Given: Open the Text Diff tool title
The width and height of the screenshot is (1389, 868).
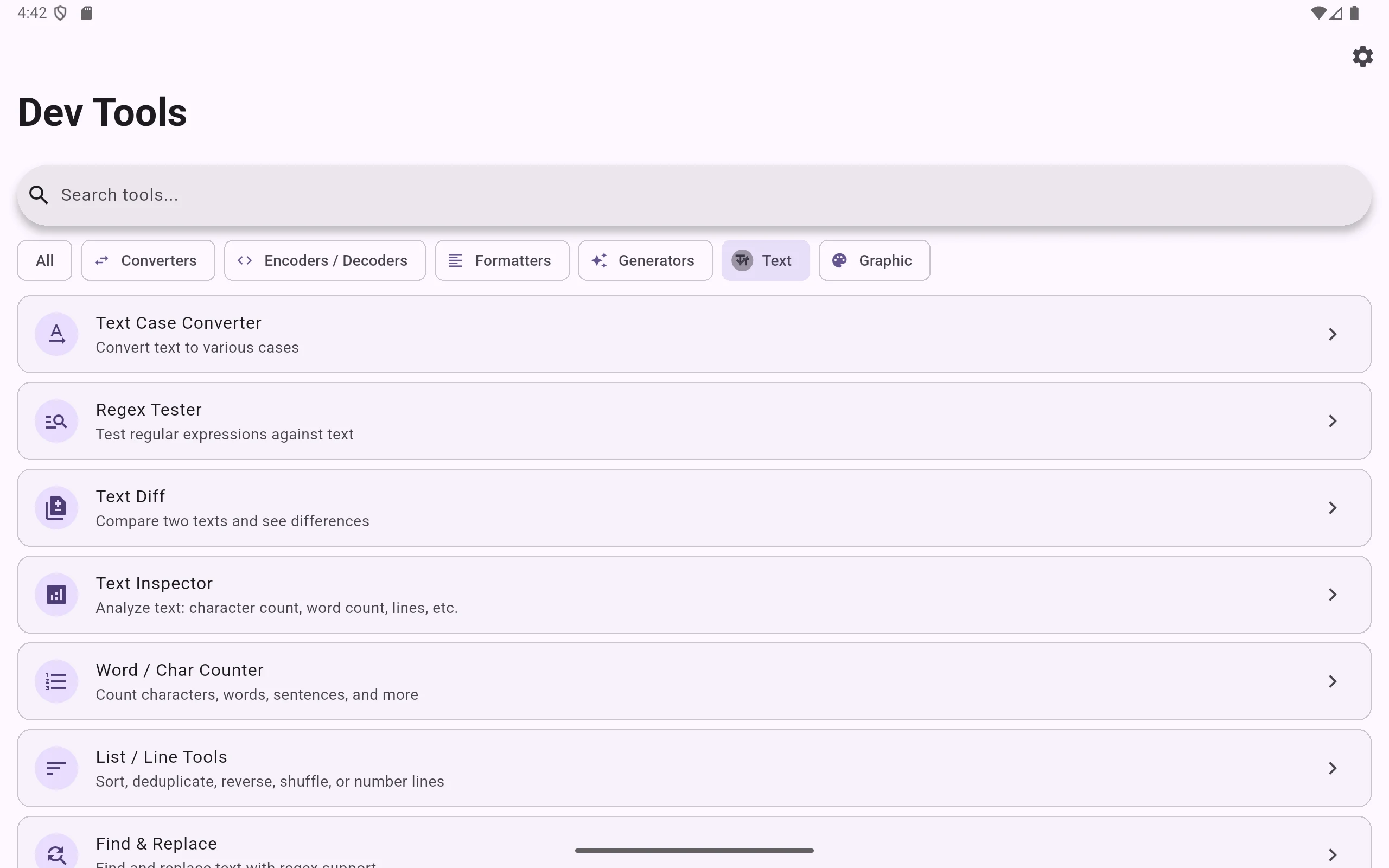Looking at the screenshot, I should [130, 496].
